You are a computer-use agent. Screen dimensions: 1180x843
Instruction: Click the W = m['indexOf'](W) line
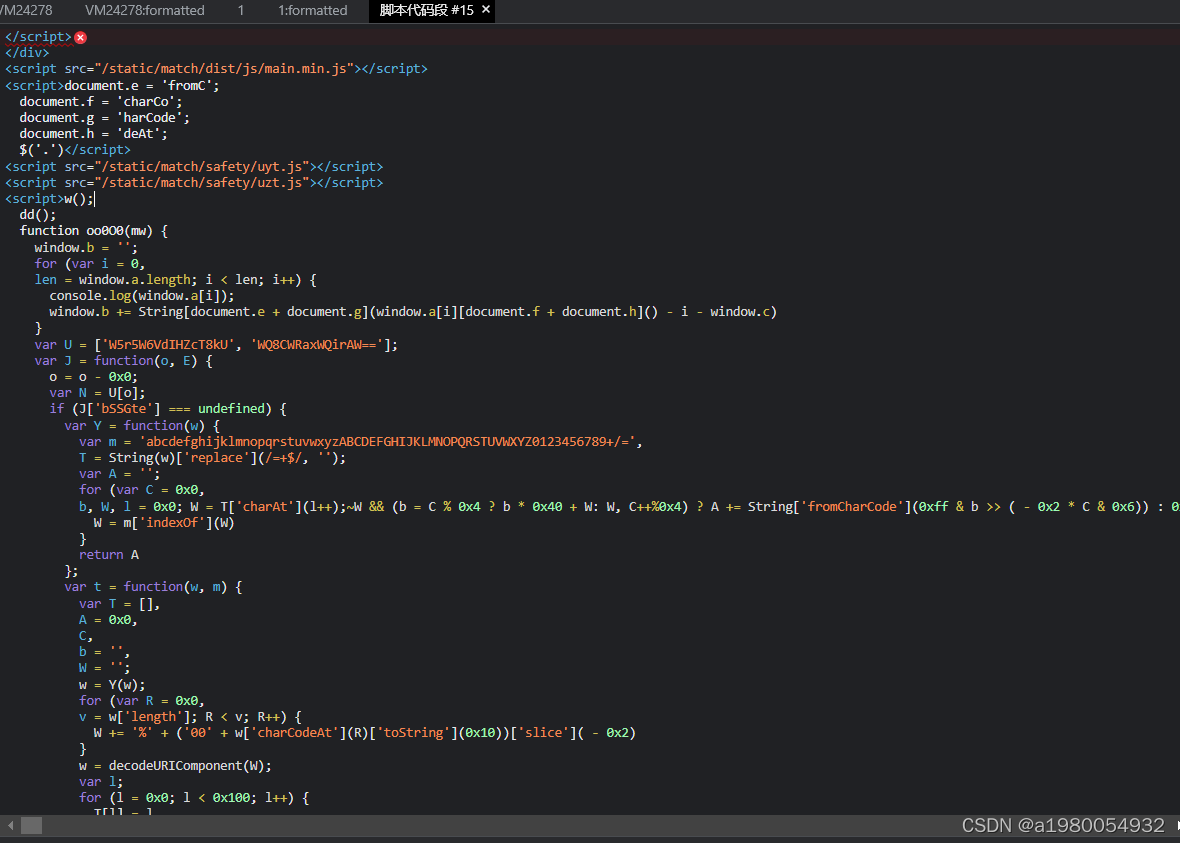tap(164, 522)
